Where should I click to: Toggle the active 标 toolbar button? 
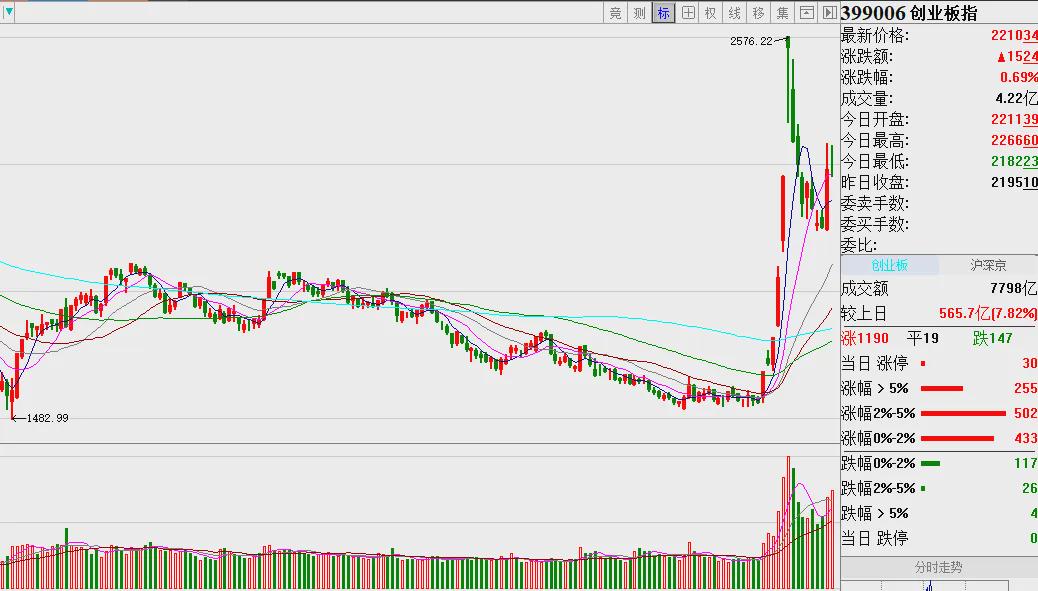(663, 13)
